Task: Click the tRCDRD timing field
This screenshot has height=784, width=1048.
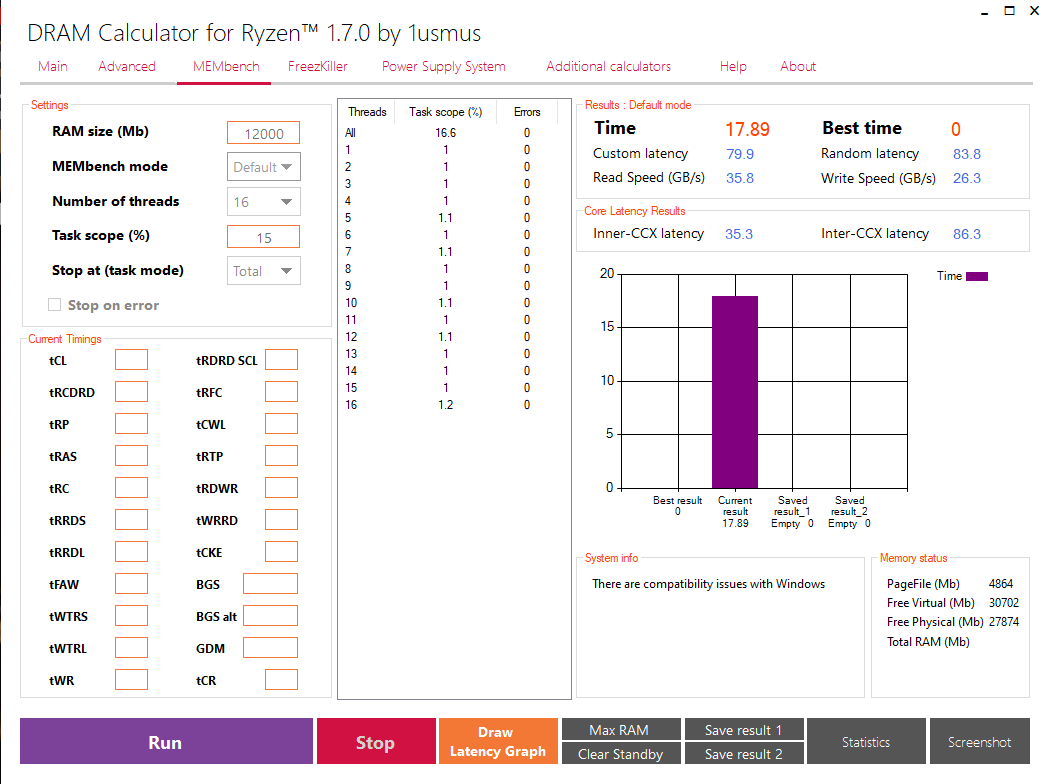Action: 131,392
